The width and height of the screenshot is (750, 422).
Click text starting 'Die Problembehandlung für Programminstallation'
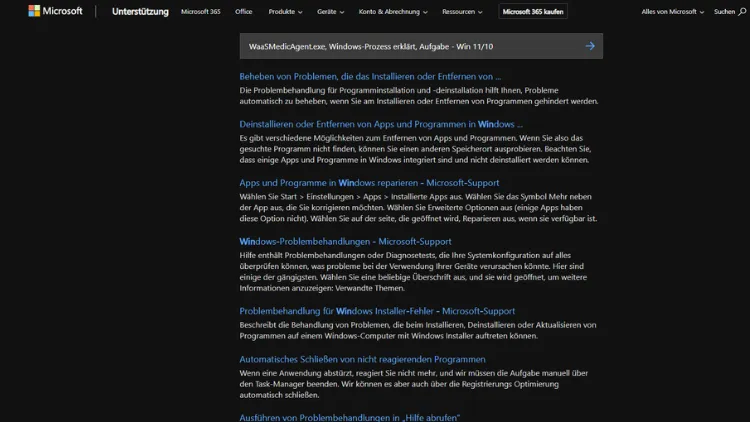[x=419, y=96]
